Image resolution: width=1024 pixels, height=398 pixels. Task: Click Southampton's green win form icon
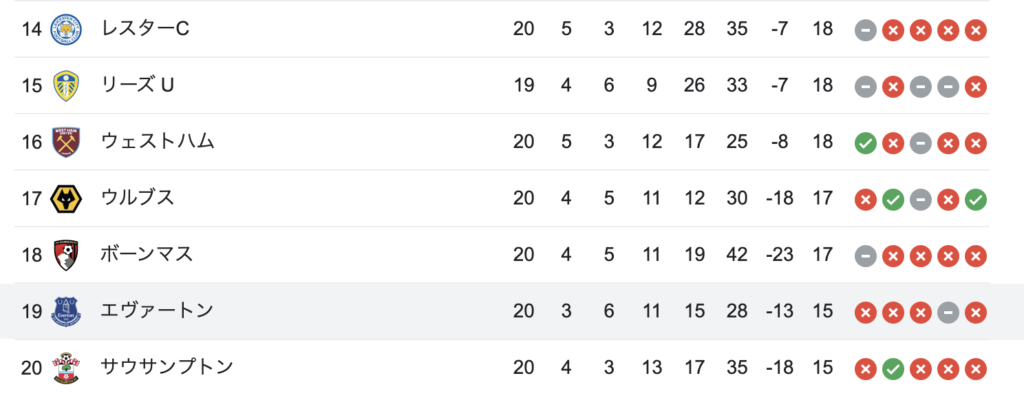893,369
